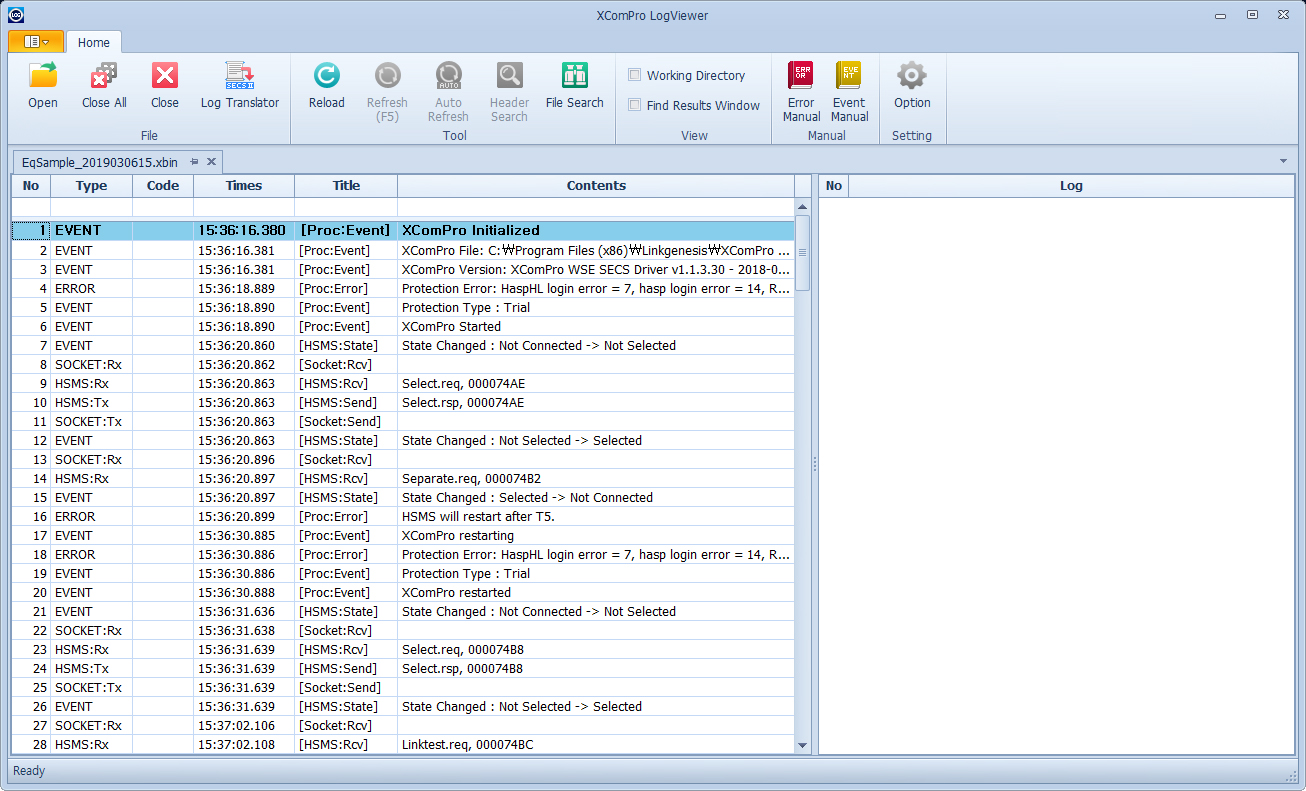Select row 16 HSMS will restart after T5
The width and height of the screenshot is (1306, 791).
tap(403, 516)
